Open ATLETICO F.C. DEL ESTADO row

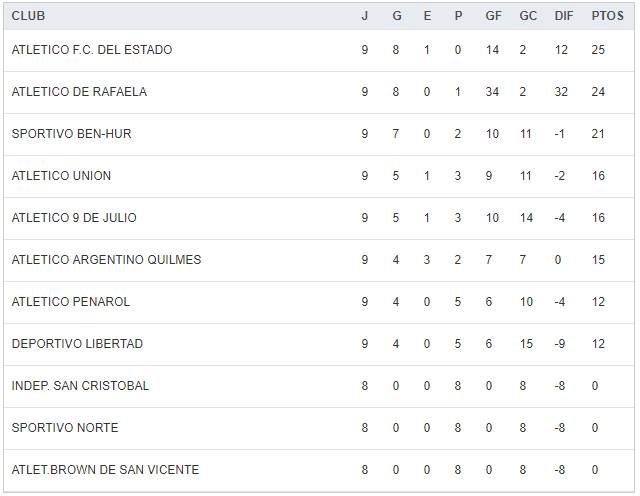[92, 50]
